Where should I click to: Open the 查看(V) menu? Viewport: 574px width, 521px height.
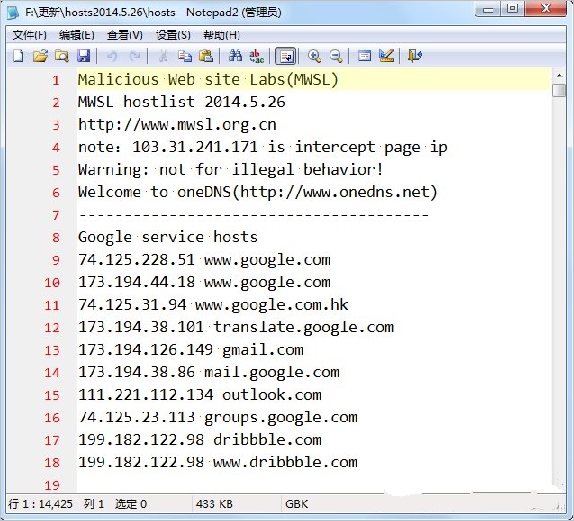(x=124, y=35)
